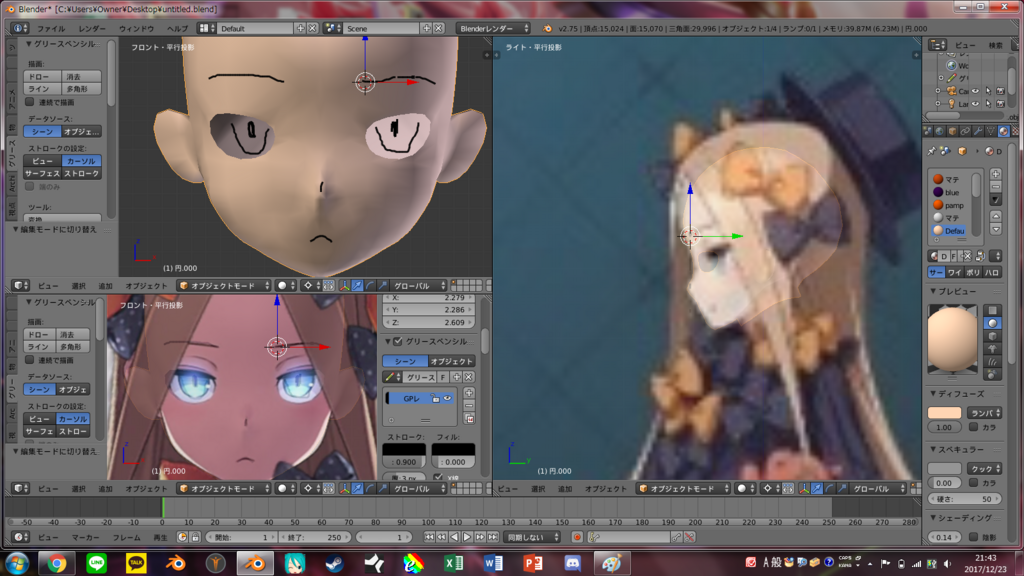This screenshot has height=576, width=1024.
Task: Click the black ストローク color swatch
Action: click(x=404, y=450)
